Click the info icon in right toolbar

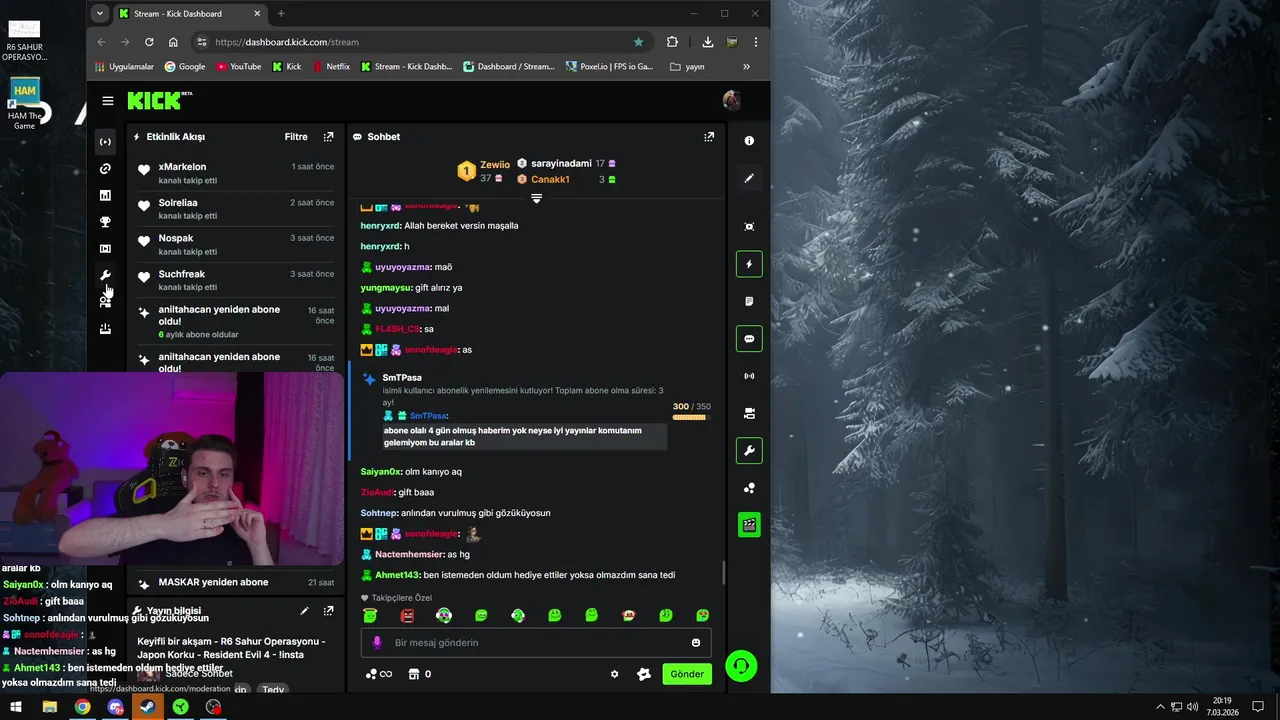(x=749, y=141)
